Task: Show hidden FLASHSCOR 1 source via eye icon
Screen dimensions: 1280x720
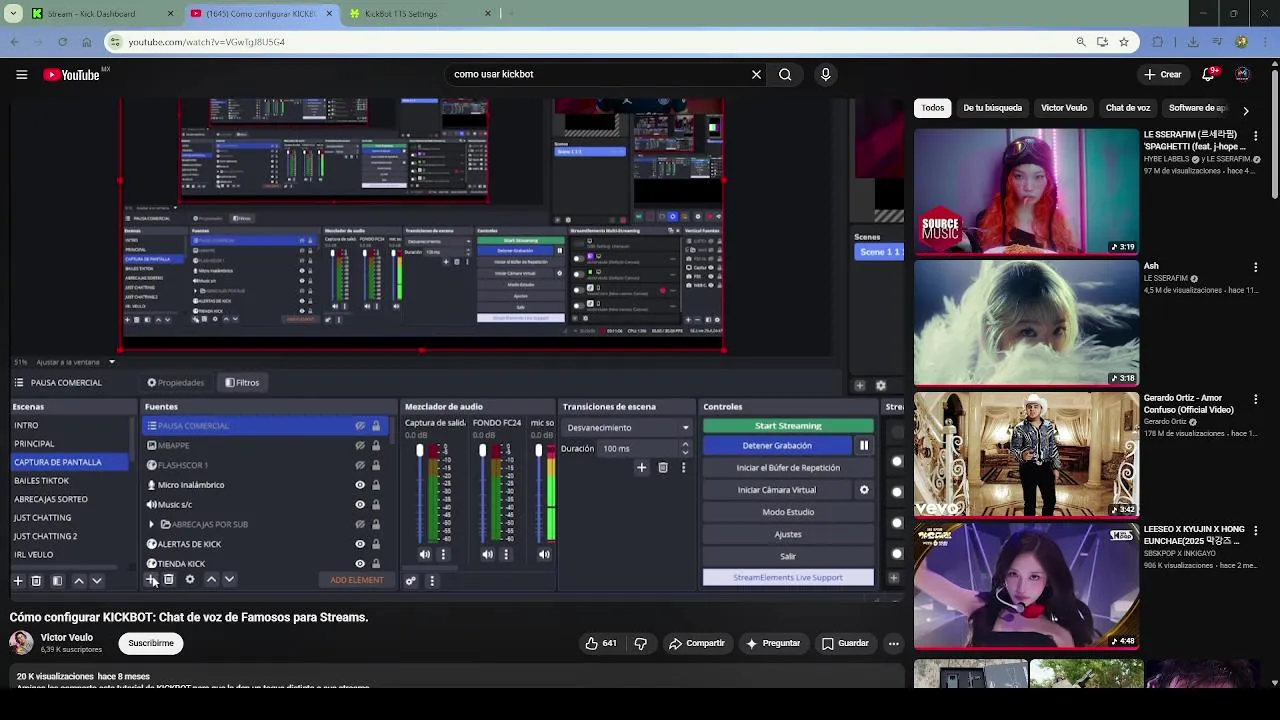Action: coord(360,465)
